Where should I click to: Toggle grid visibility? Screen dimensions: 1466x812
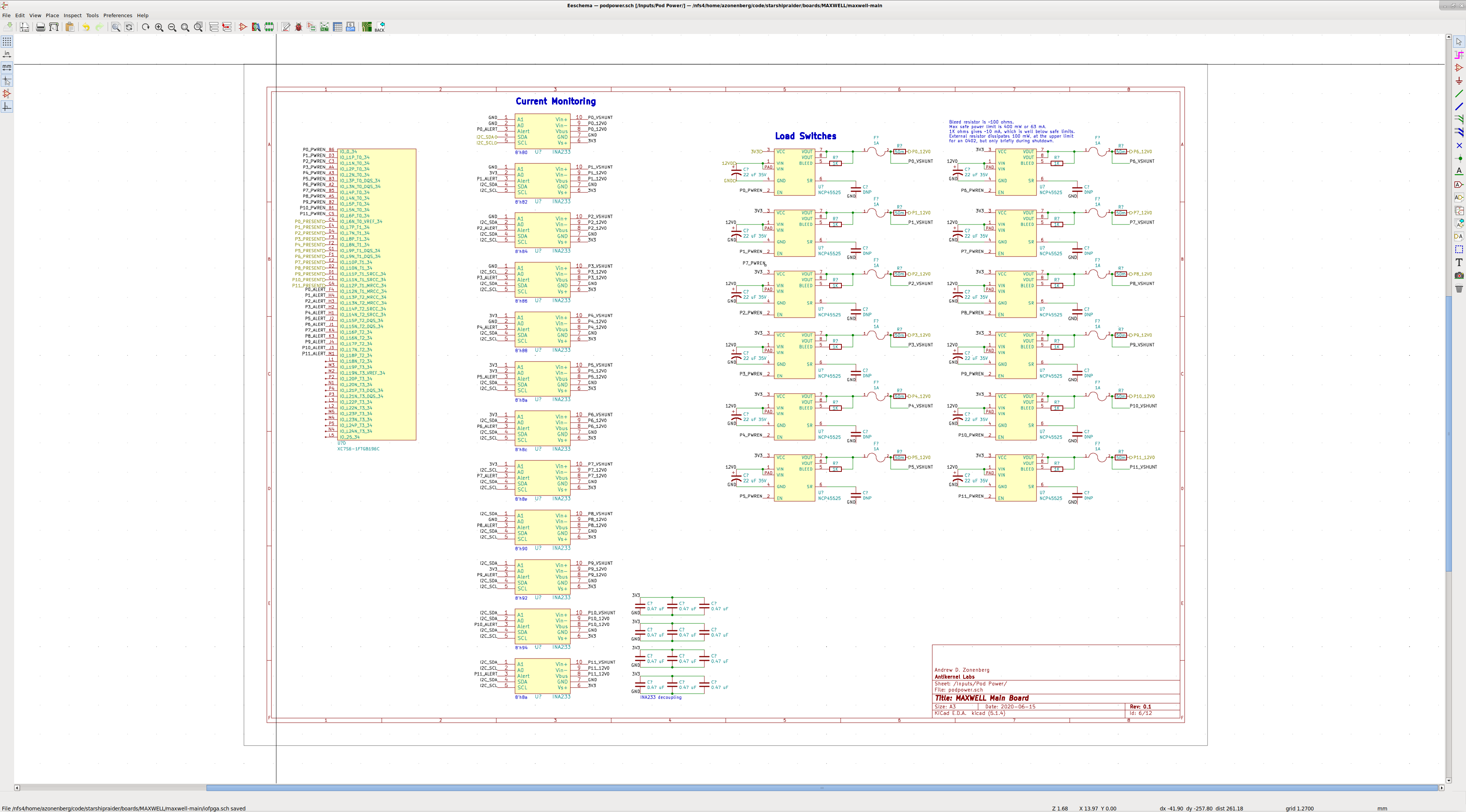(7, 42)
